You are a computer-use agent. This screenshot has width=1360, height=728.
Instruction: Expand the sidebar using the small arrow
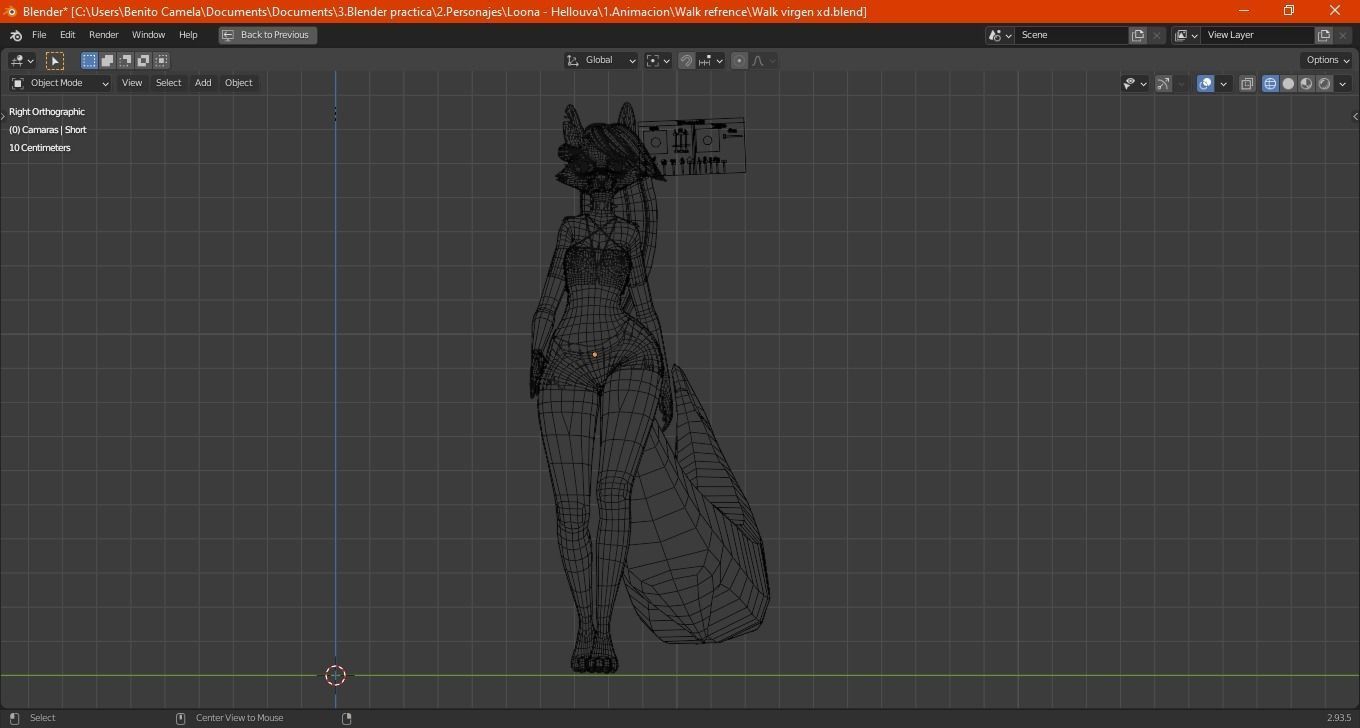click(x=1354, y=117)
